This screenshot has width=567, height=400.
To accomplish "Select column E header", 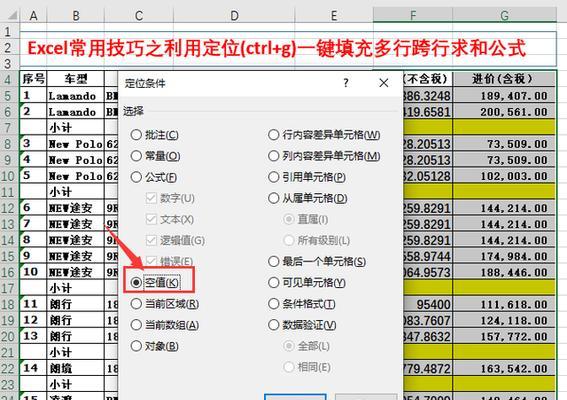I will [x=334, y=15].
